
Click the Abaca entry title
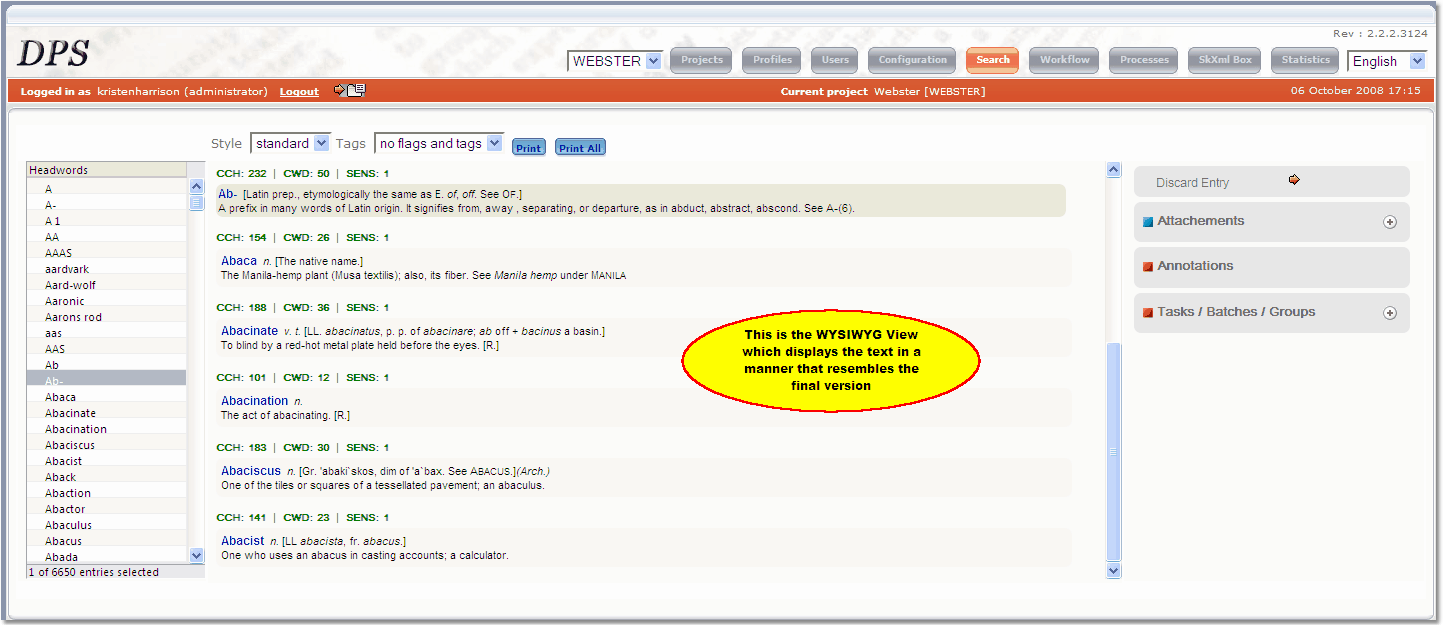[x=239, y=261]
